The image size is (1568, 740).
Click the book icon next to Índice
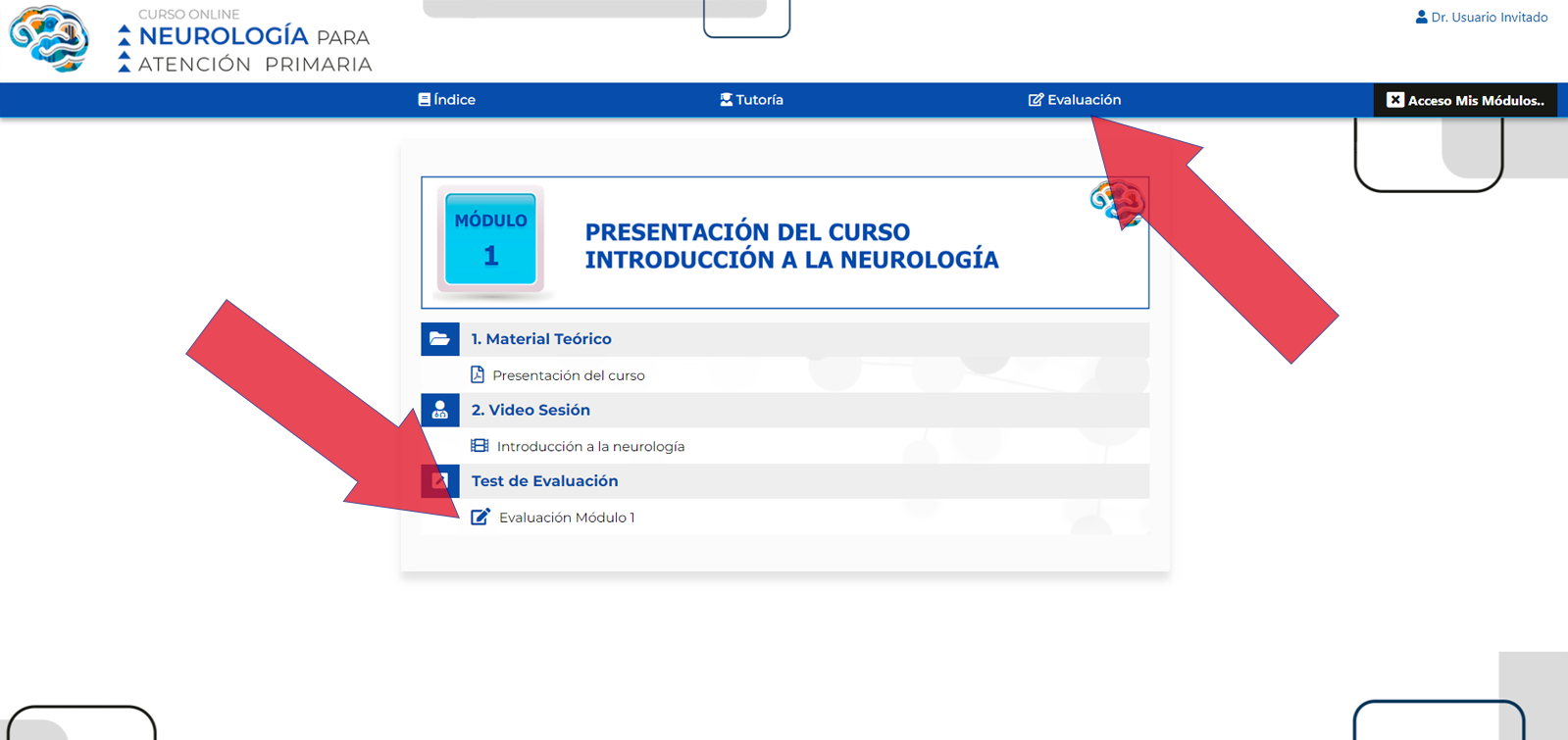coord(424,100)
